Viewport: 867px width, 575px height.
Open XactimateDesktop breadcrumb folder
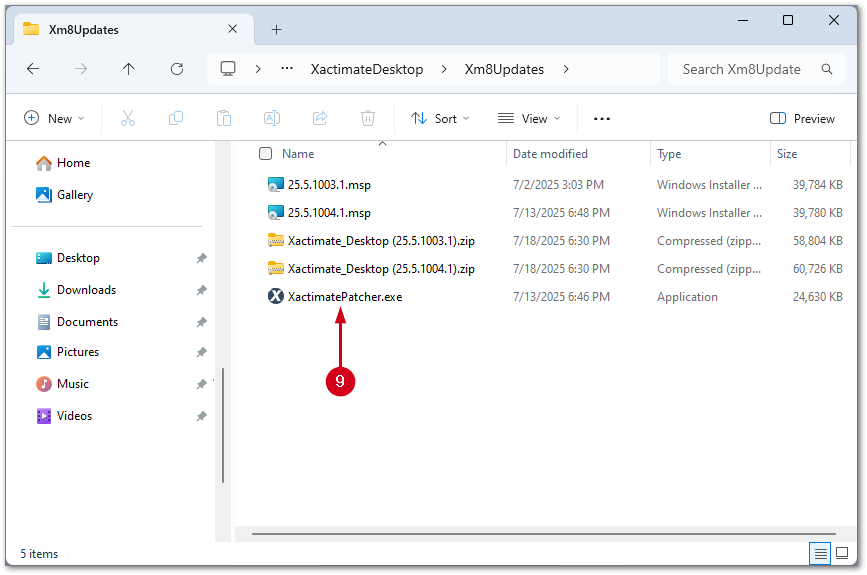[367, 69]
